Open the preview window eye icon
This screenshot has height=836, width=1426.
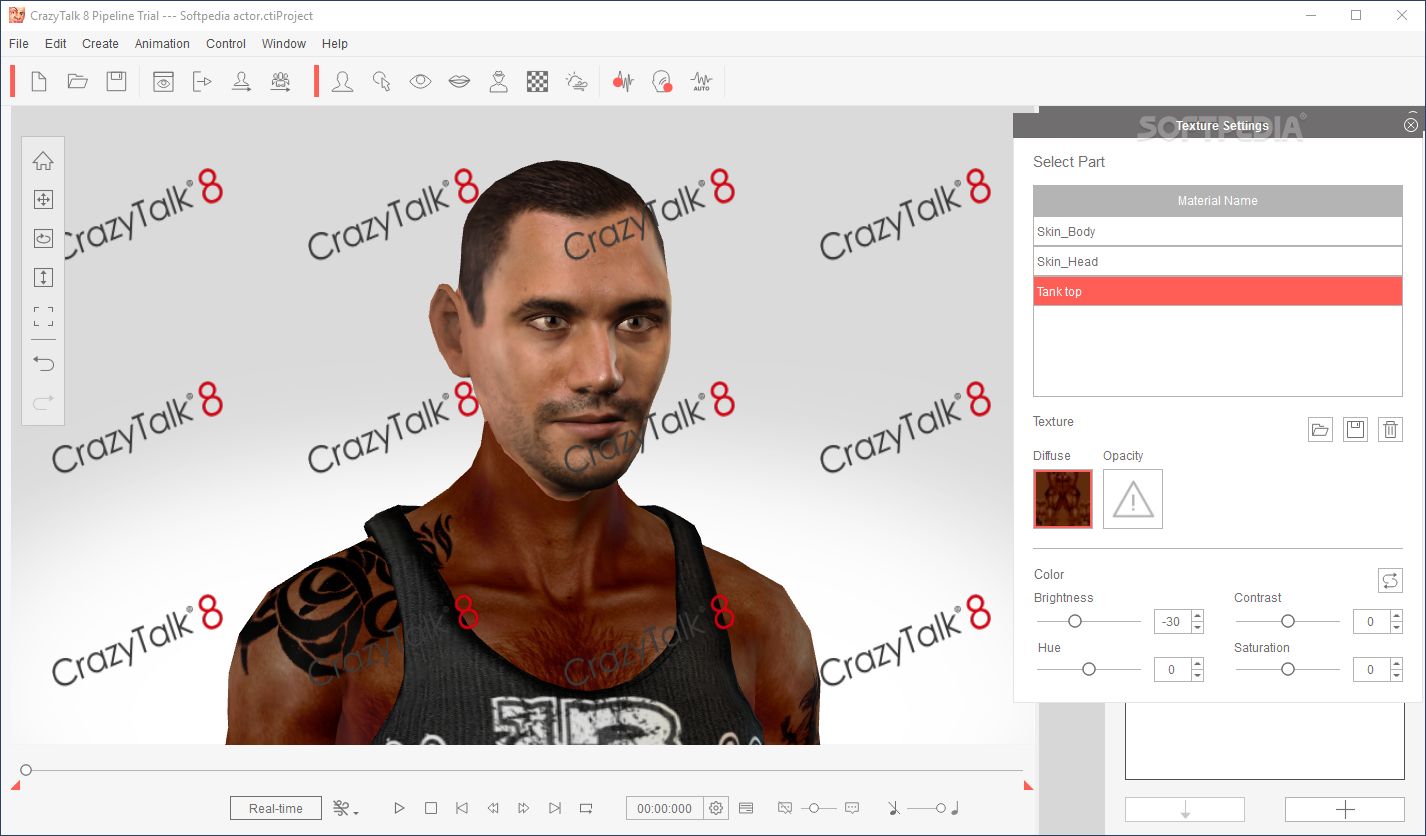[163, 82]
